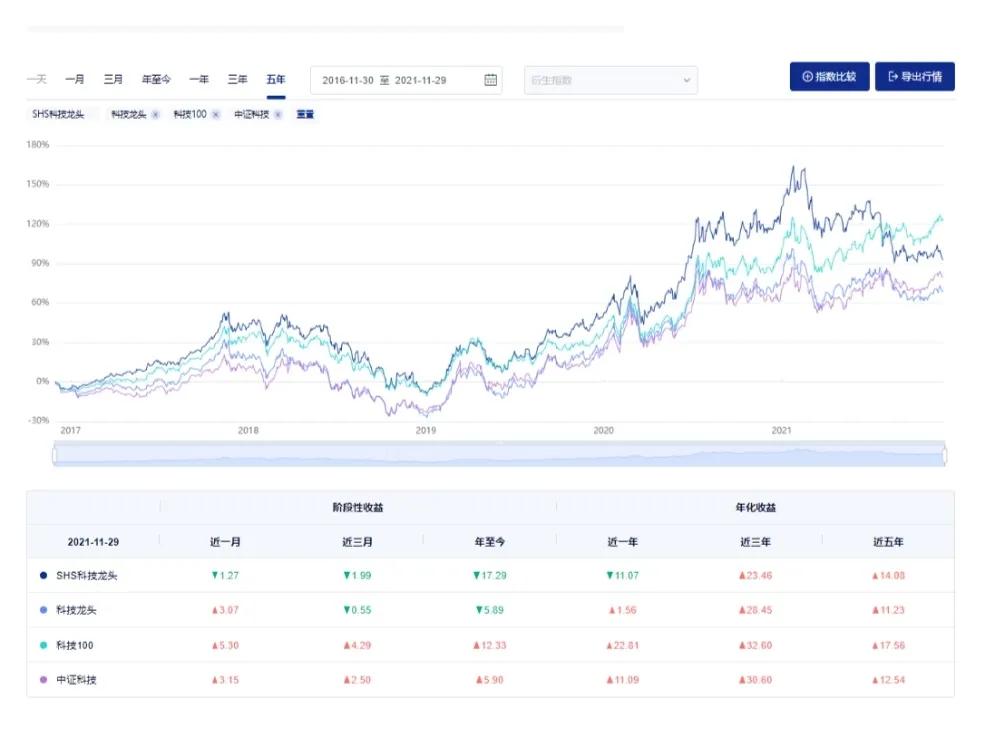Switch to the 三月 time range
The width and height of the screenshot is (987, 736).
tap(113, 79)
